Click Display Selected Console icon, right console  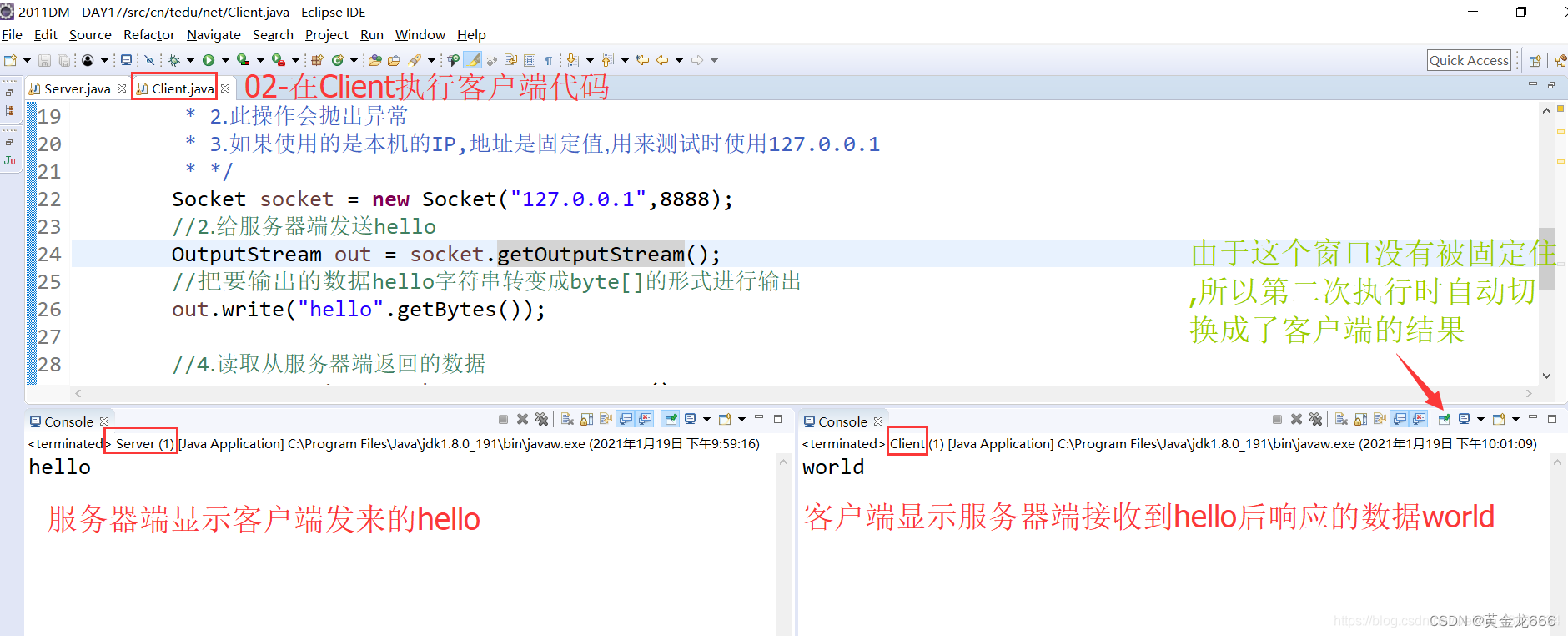point(1463,419)
